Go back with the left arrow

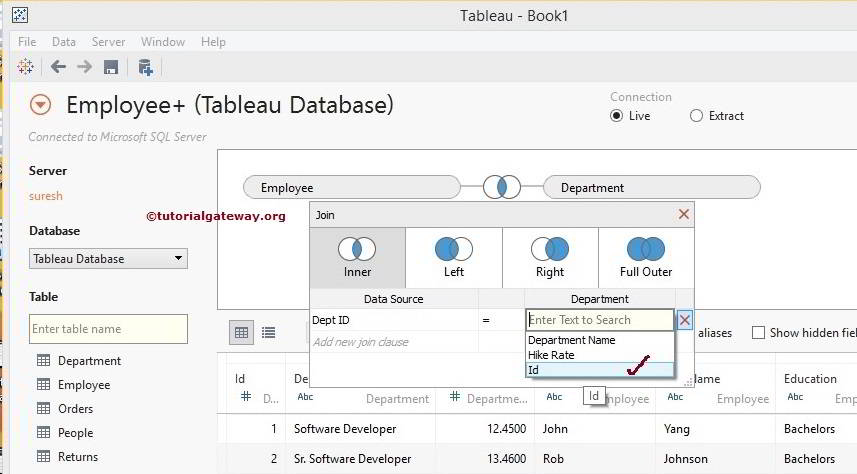pos(58,67)
